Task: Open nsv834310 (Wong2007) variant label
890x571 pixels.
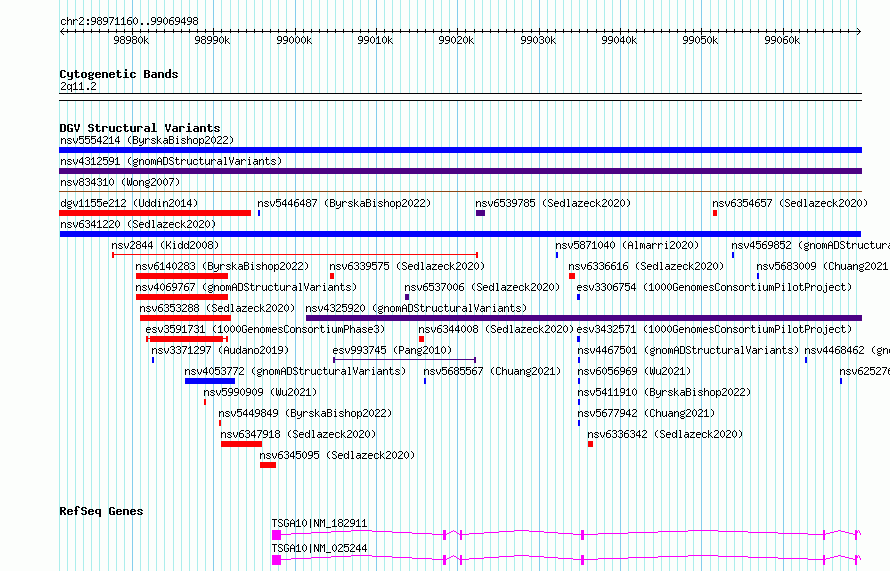Action: pyautogui.click(x=120, y=182)
